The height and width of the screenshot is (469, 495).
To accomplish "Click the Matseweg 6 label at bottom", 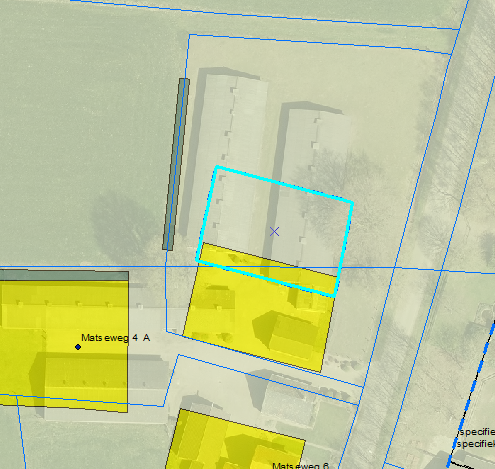I will coord(301,466).
